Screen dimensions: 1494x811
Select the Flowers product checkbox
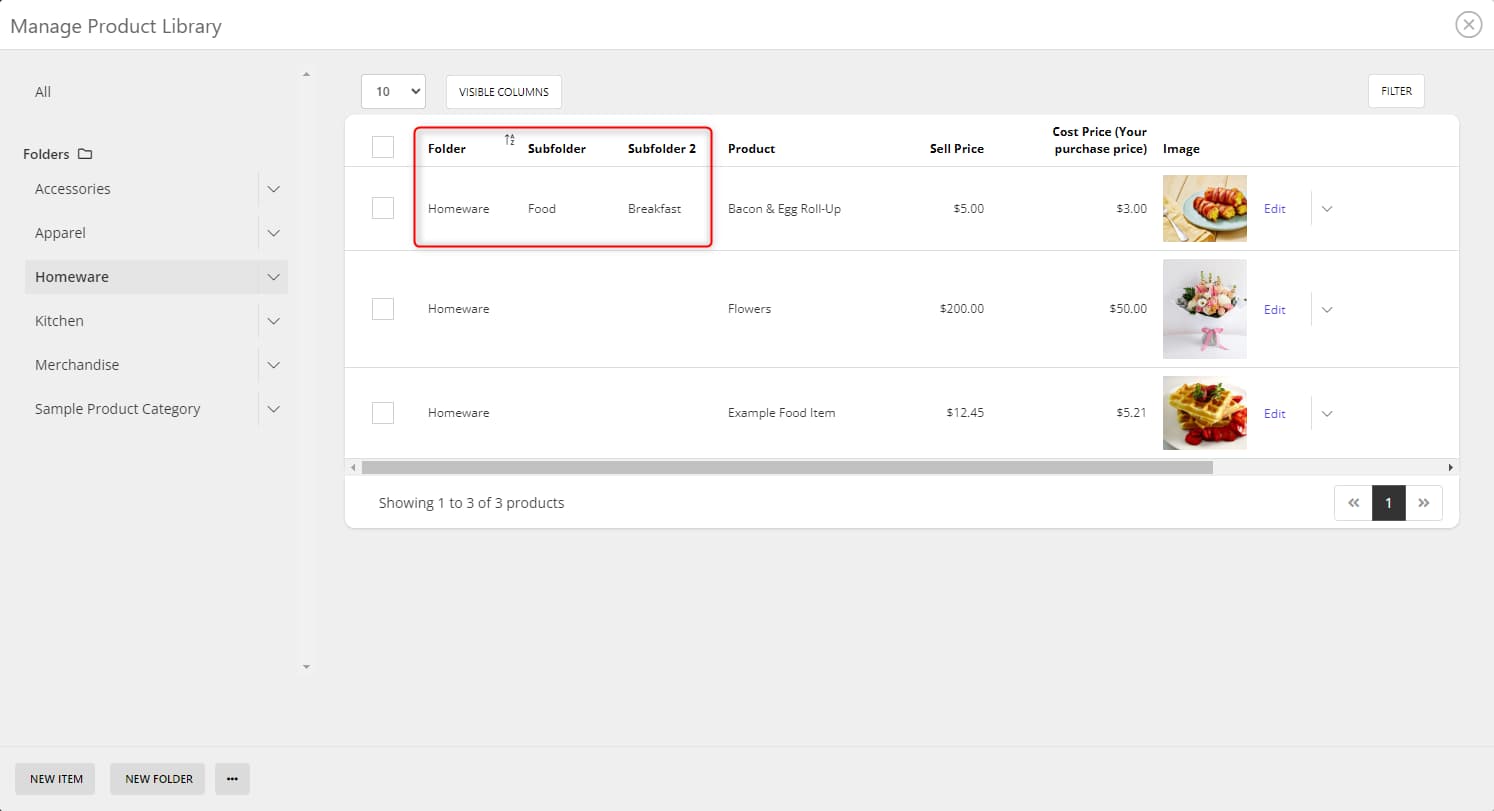point(382,309)
